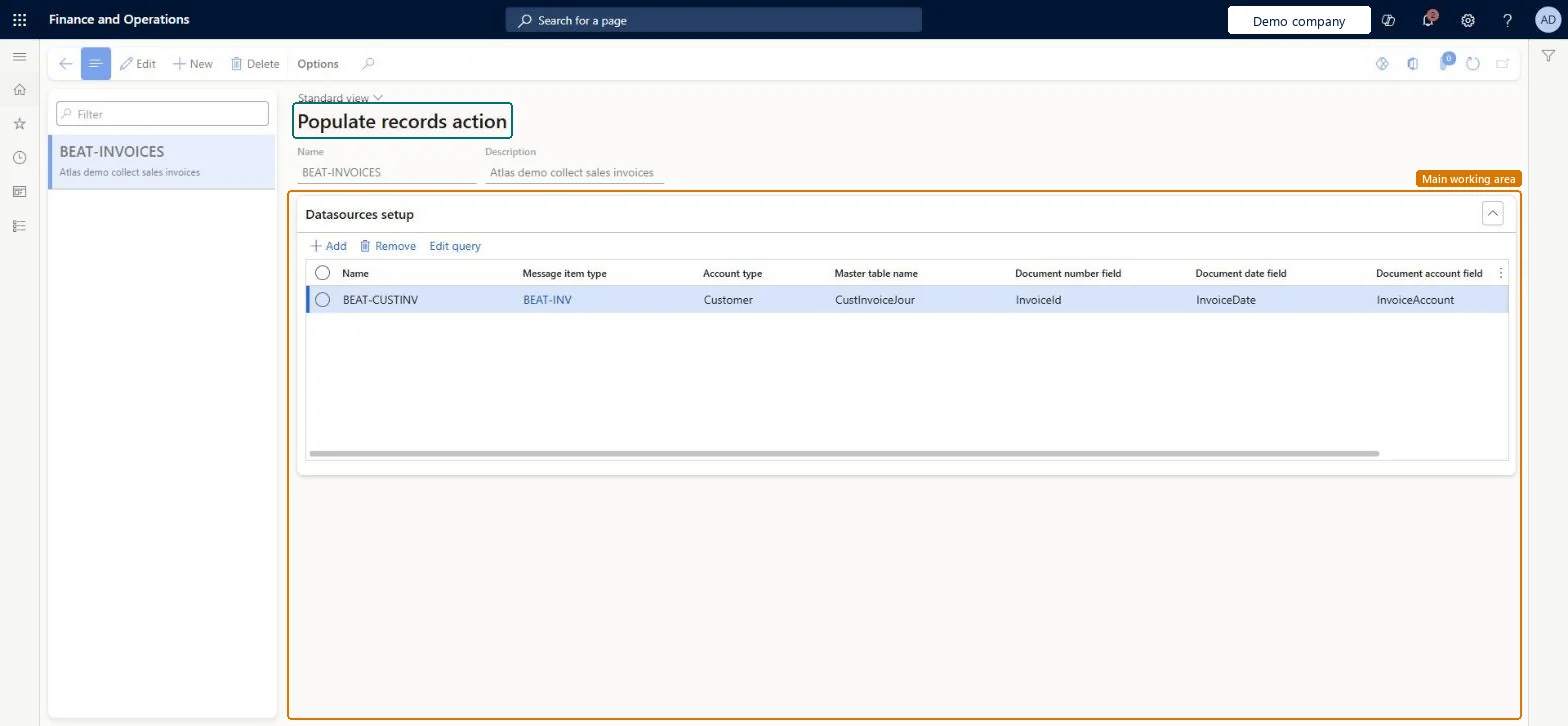Focus the Search for a page box
Screen dimensions: 1568x726
tap(713, 20)
